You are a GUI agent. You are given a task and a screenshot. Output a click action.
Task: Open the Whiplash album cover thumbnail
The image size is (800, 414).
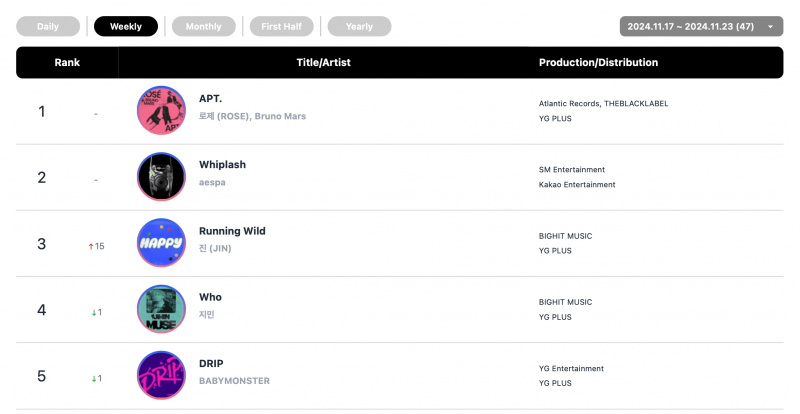pyautogui.click(x=161, y=177)
